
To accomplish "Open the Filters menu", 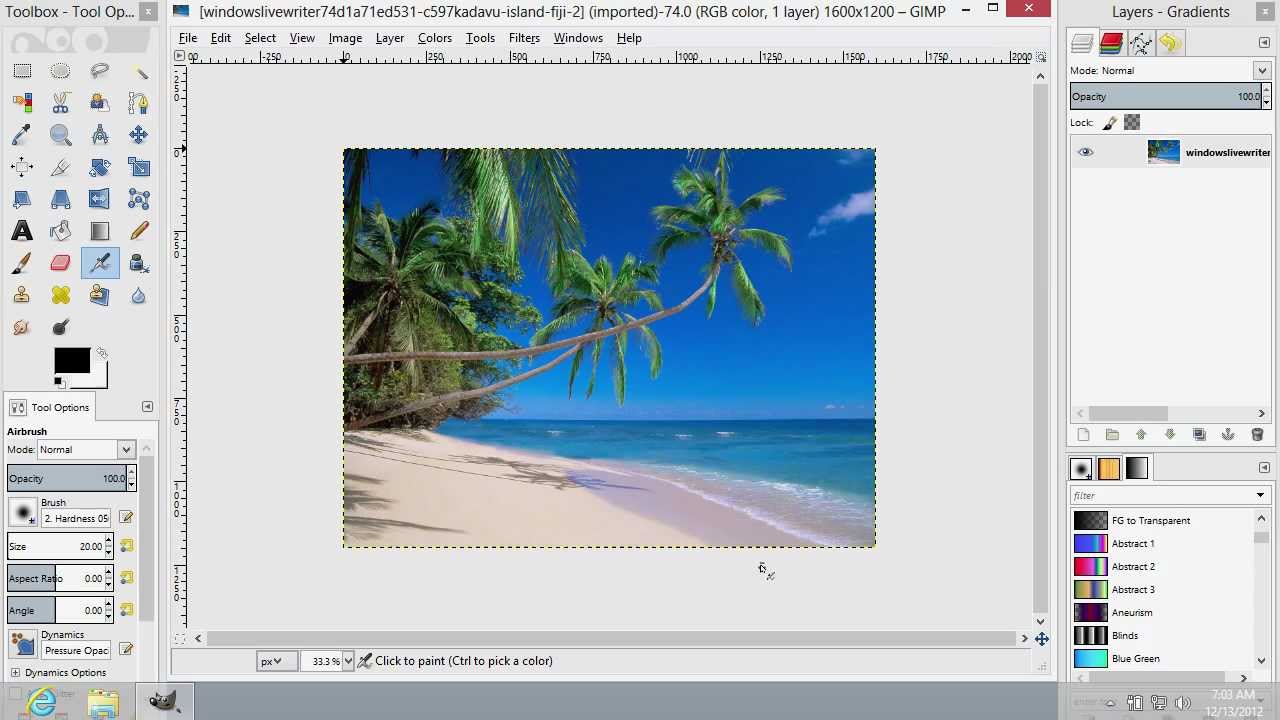I will [x=524, y=38].
